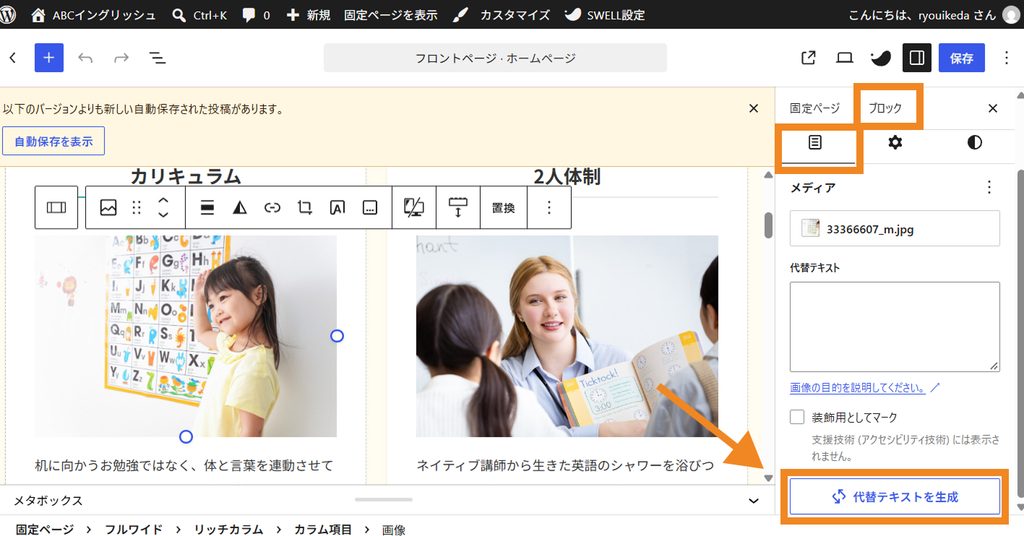Open the comments bubble showing 0
The width and height of the screenshot is (1024, 536).
point(256,14)
